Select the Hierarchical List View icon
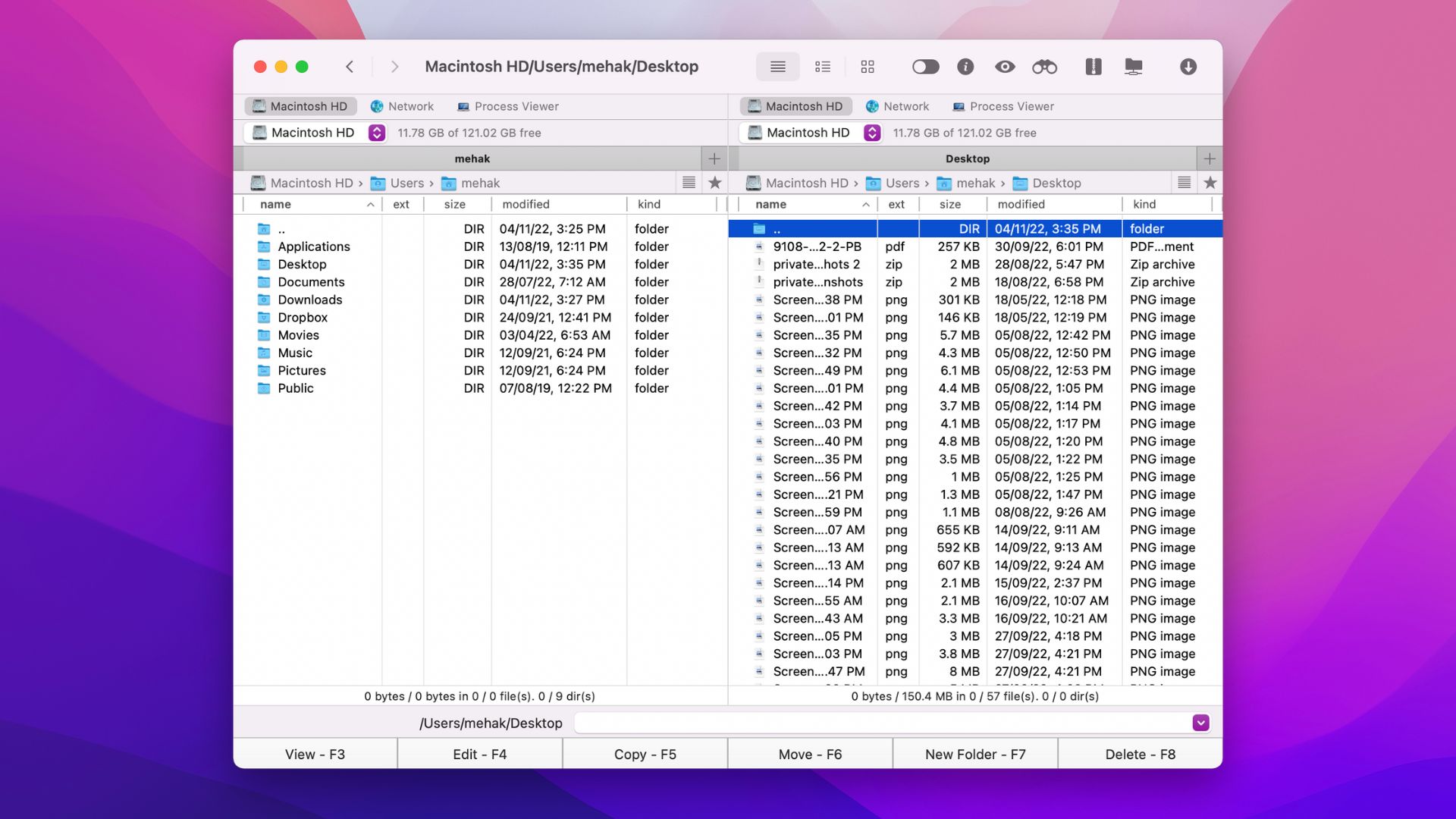 (x=822, y=66)
